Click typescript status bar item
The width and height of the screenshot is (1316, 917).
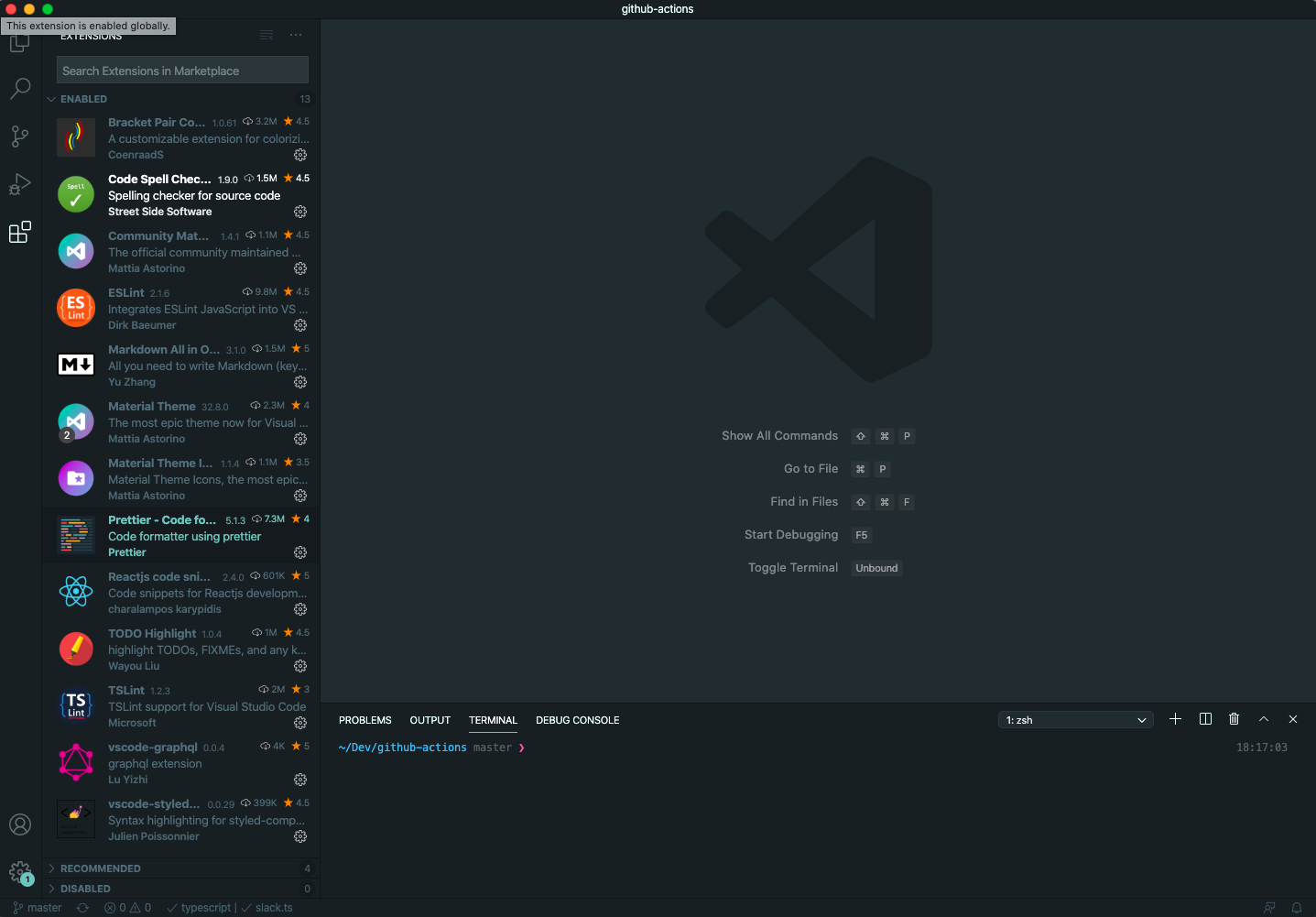click(199, 908)
